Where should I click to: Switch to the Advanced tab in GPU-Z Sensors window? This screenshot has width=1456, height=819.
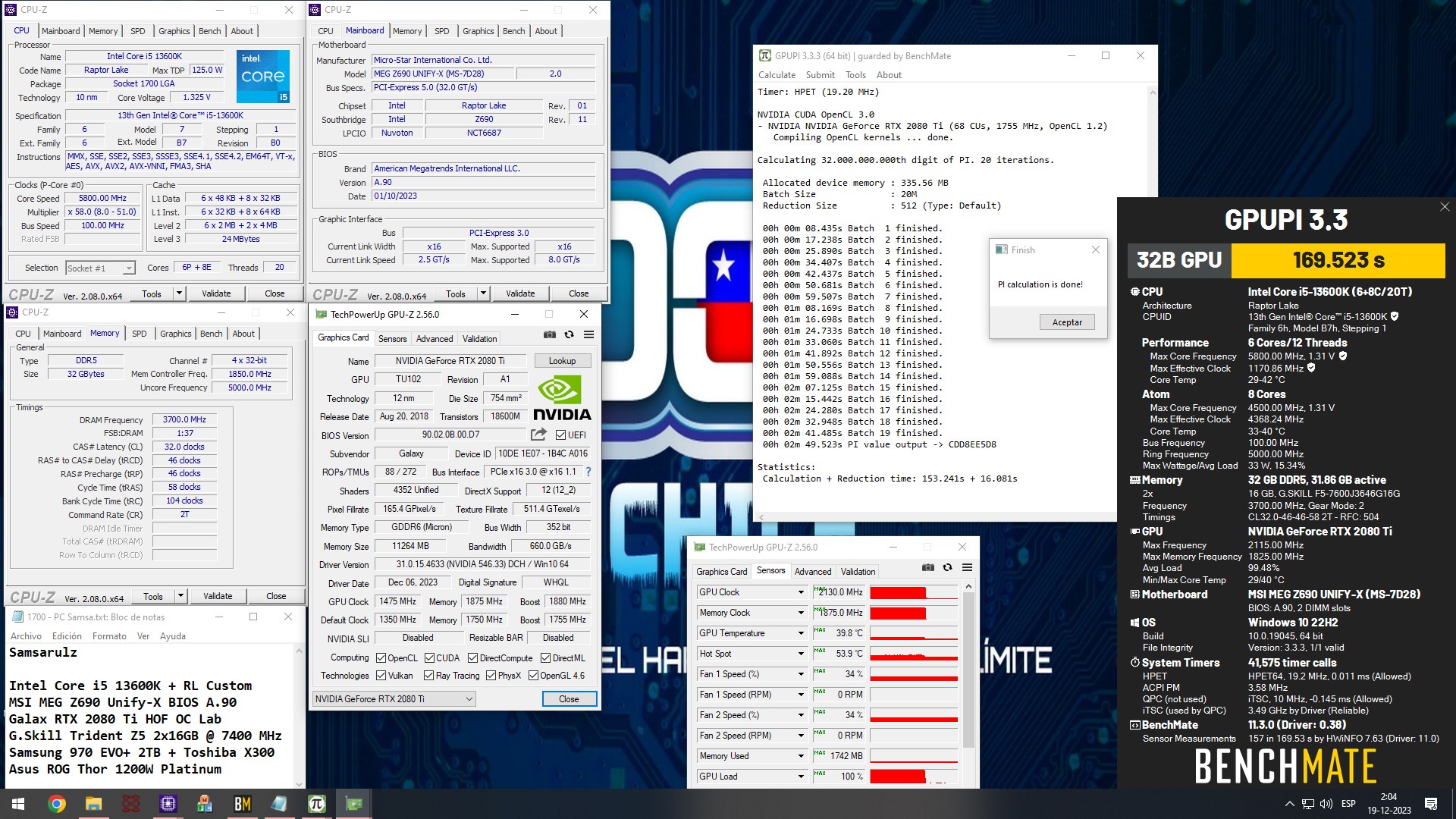813,572
